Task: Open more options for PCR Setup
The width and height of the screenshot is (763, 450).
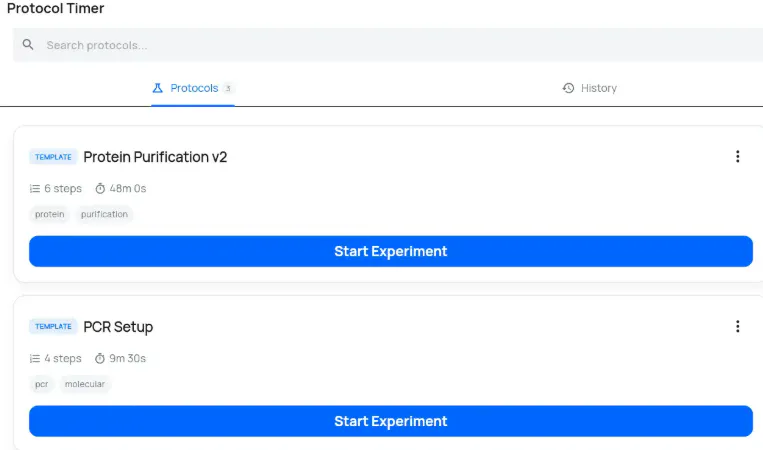Action: tap(738, 326)
